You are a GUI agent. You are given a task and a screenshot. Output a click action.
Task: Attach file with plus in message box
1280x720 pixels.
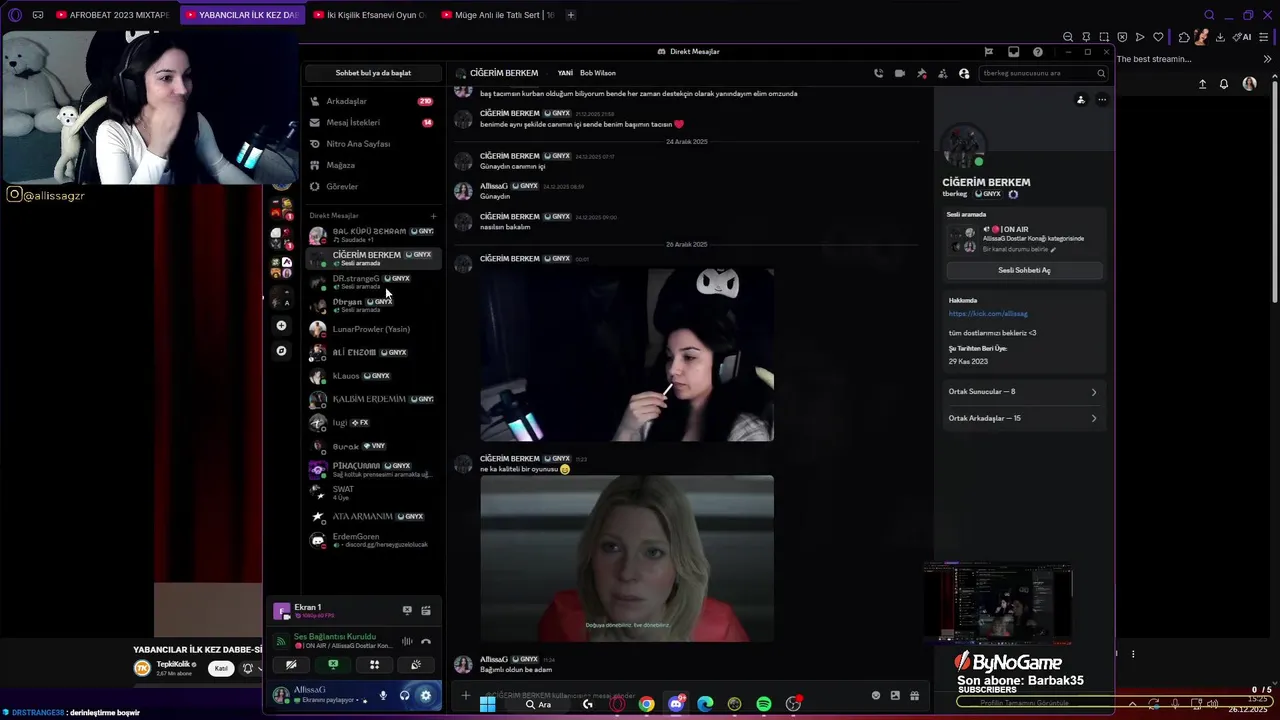click(x=465, y=695)
